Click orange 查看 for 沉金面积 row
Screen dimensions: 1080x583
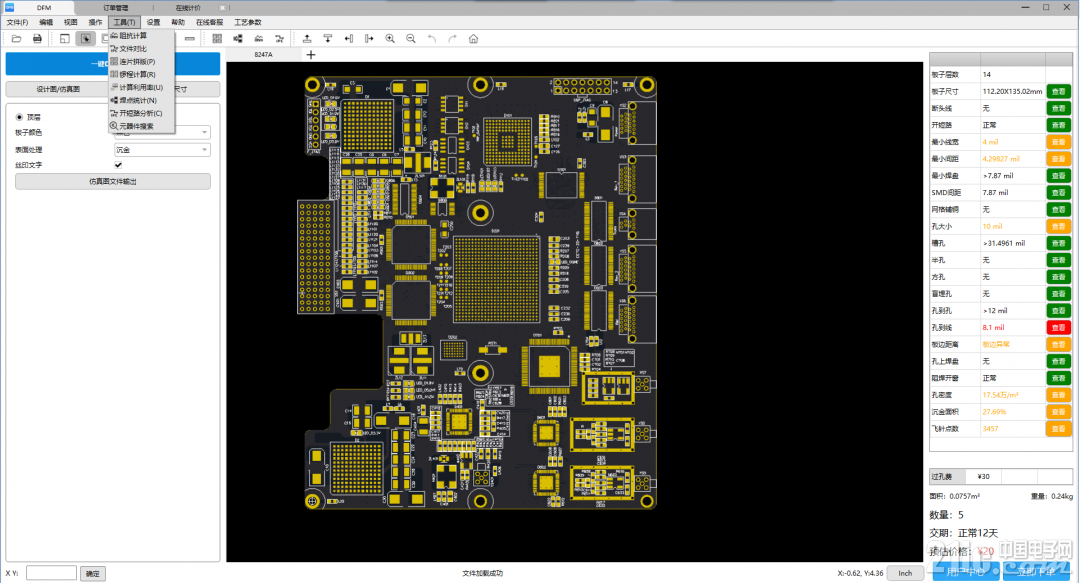(x=1058, y=411)
